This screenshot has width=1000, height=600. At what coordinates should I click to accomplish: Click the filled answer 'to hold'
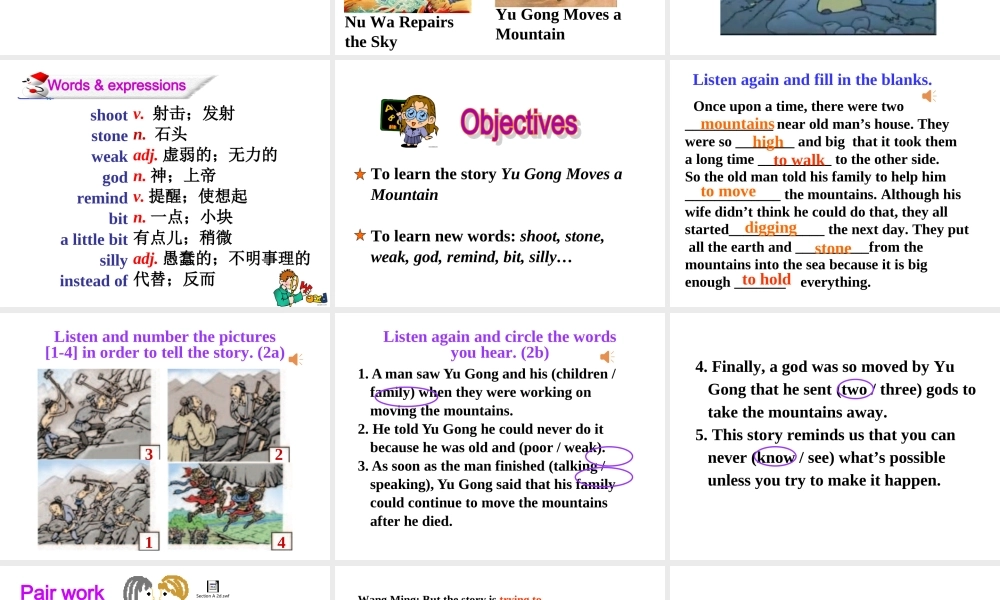coord(766,279)
